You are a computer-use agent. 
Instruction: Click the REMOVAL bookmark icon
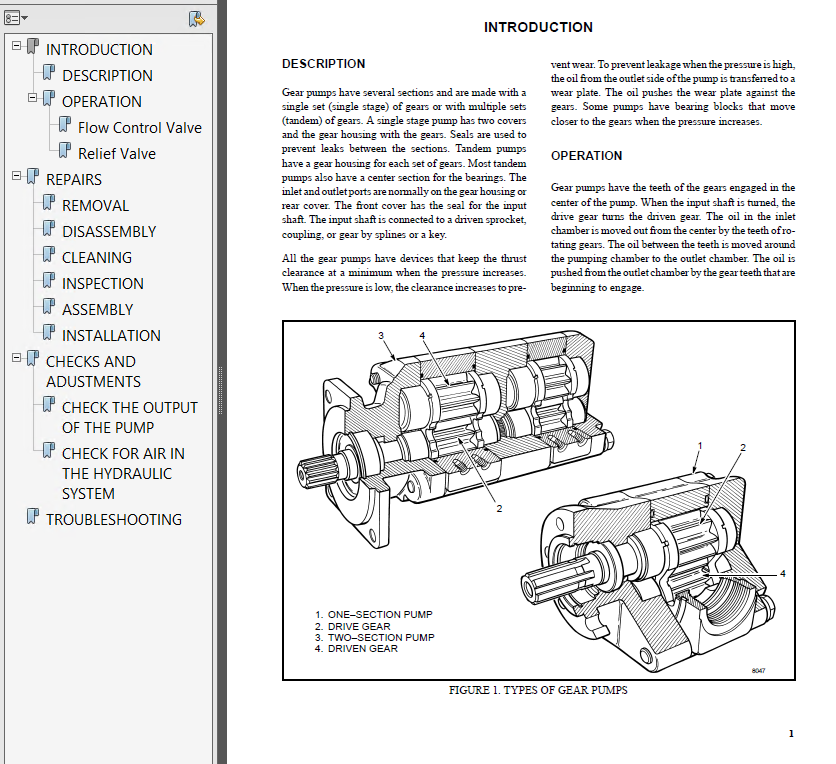(x=49, y=203)
